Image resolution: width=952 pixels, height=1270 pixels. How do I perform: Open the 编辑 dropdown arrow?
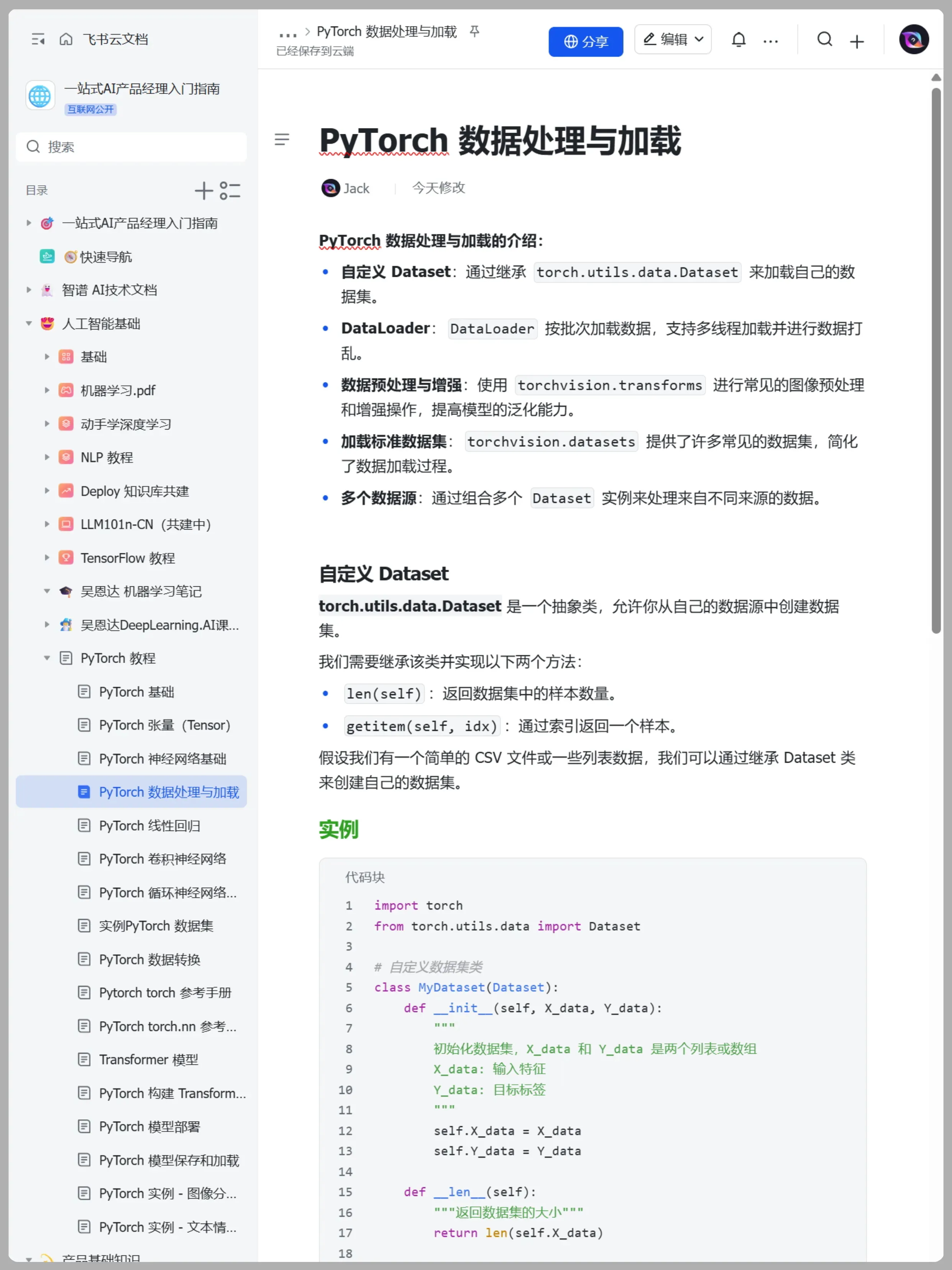[699, 39]
